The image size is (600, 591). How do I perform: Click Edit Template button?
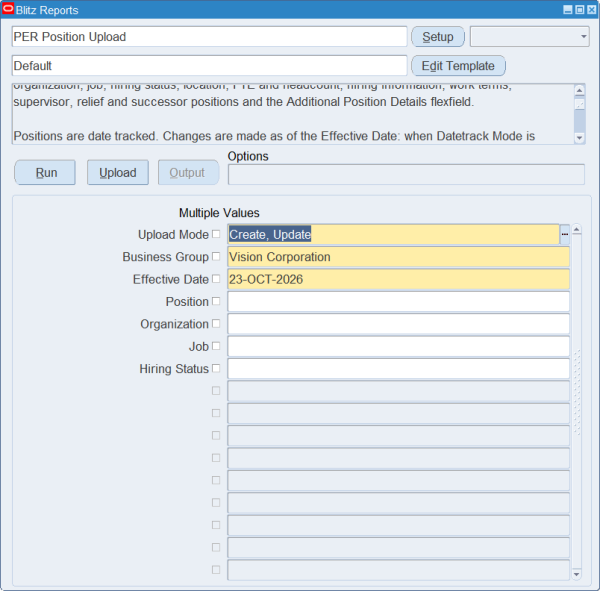tap(458, 66)
